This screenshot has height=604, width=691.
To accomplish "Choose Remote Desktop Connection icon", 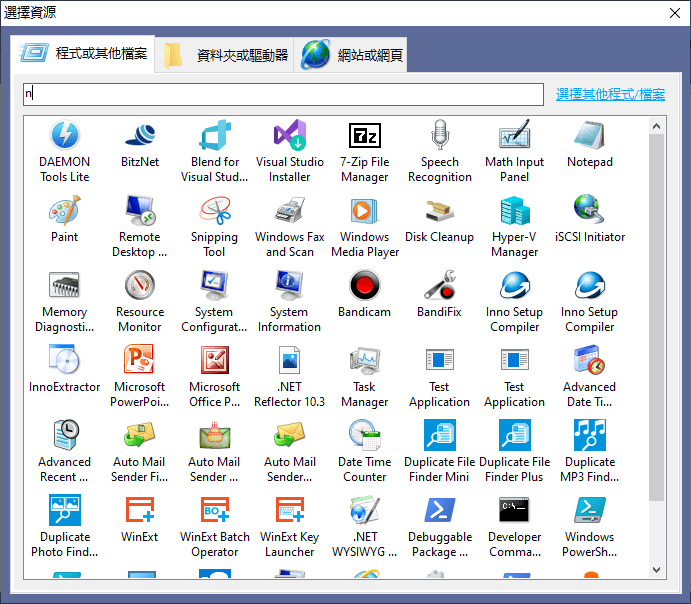I will 140,210.
